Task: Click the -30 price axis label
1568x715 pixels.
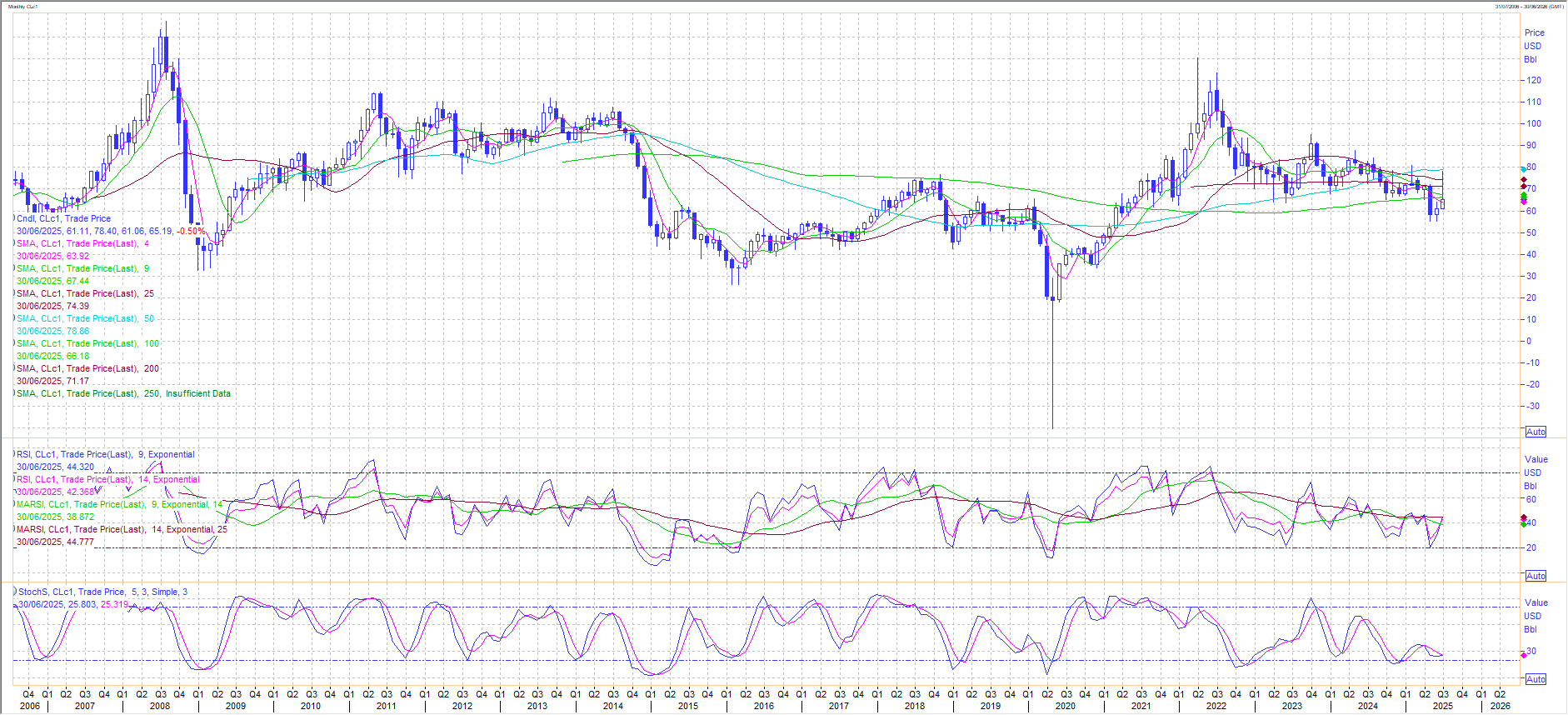Action: (x=1532, y=406)
